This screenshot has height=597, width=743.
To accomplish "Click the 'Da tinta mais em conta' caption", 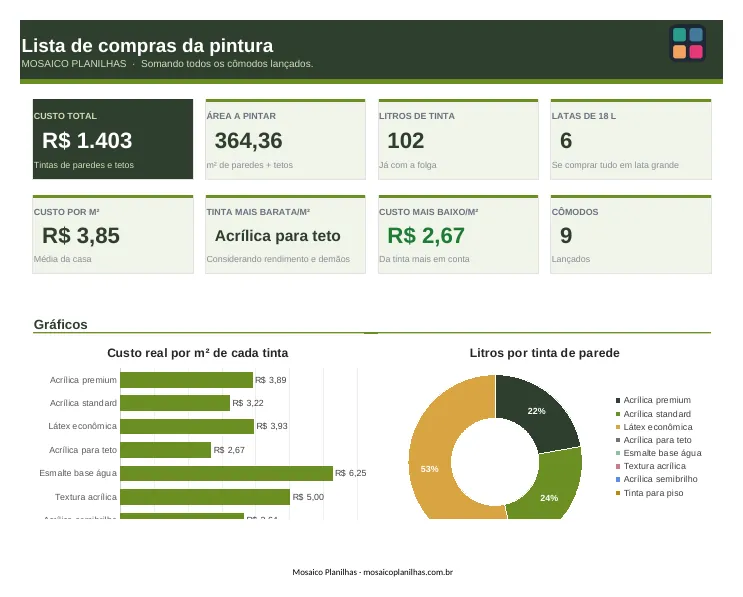I will click(424, 259).
